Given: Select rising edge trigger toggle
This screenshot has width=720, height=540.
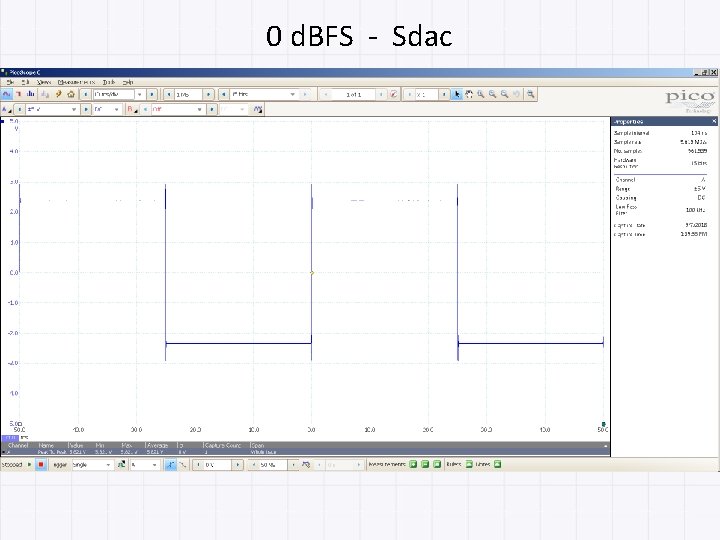Looking at the screenshot, I should (170, 465).
